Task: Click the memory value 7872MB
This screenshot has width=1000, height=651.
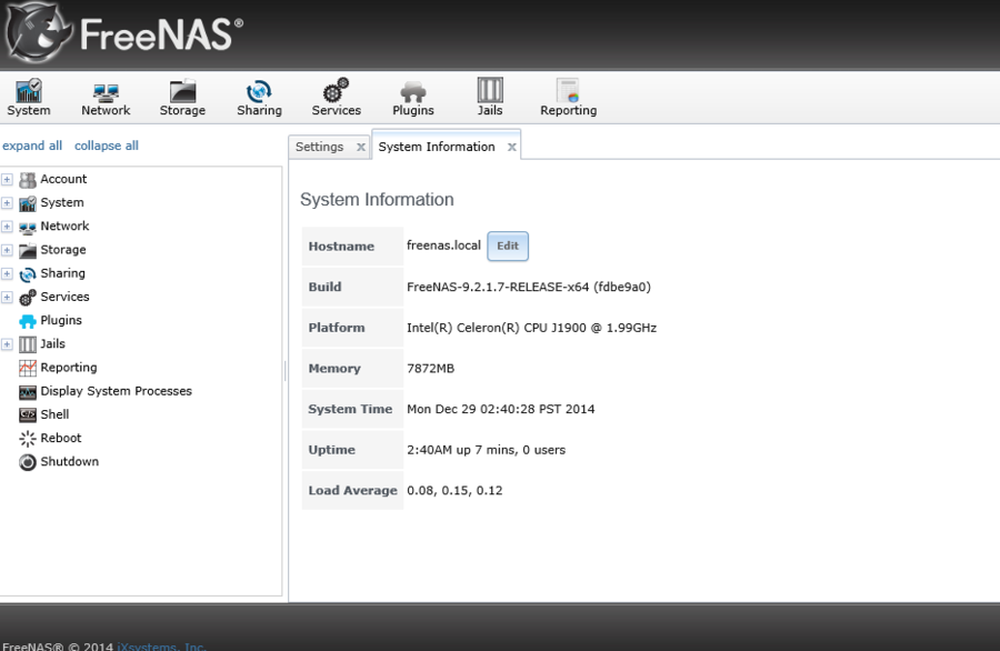Action: [x=430, y=369]
